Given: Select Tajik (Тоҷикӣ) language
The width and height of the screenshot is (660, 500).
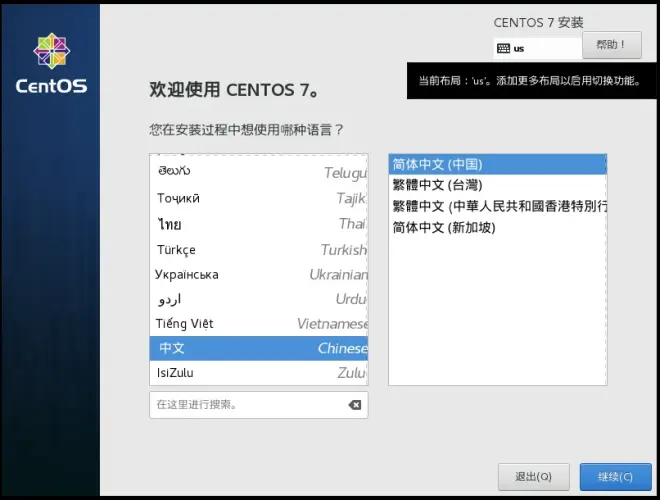Looking at the screenshot, I should [x=258, y=198].
